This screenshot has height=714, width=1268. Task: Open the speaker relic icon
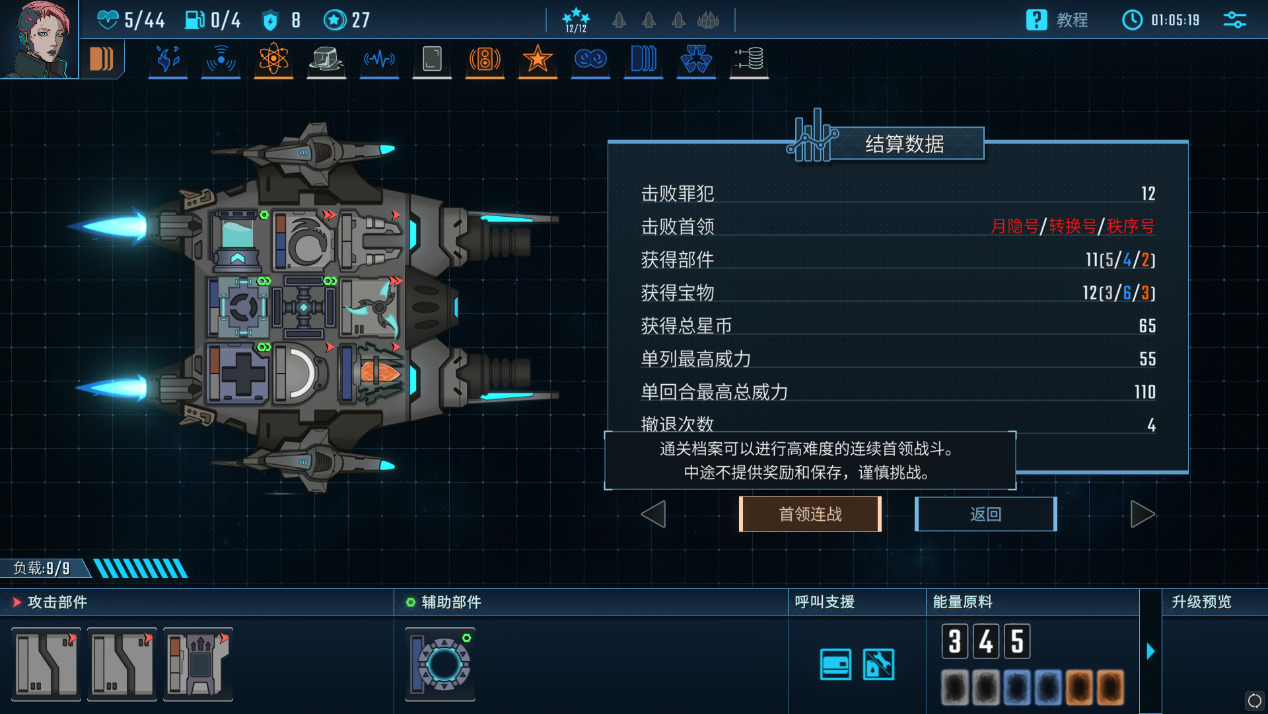point(485,60)
